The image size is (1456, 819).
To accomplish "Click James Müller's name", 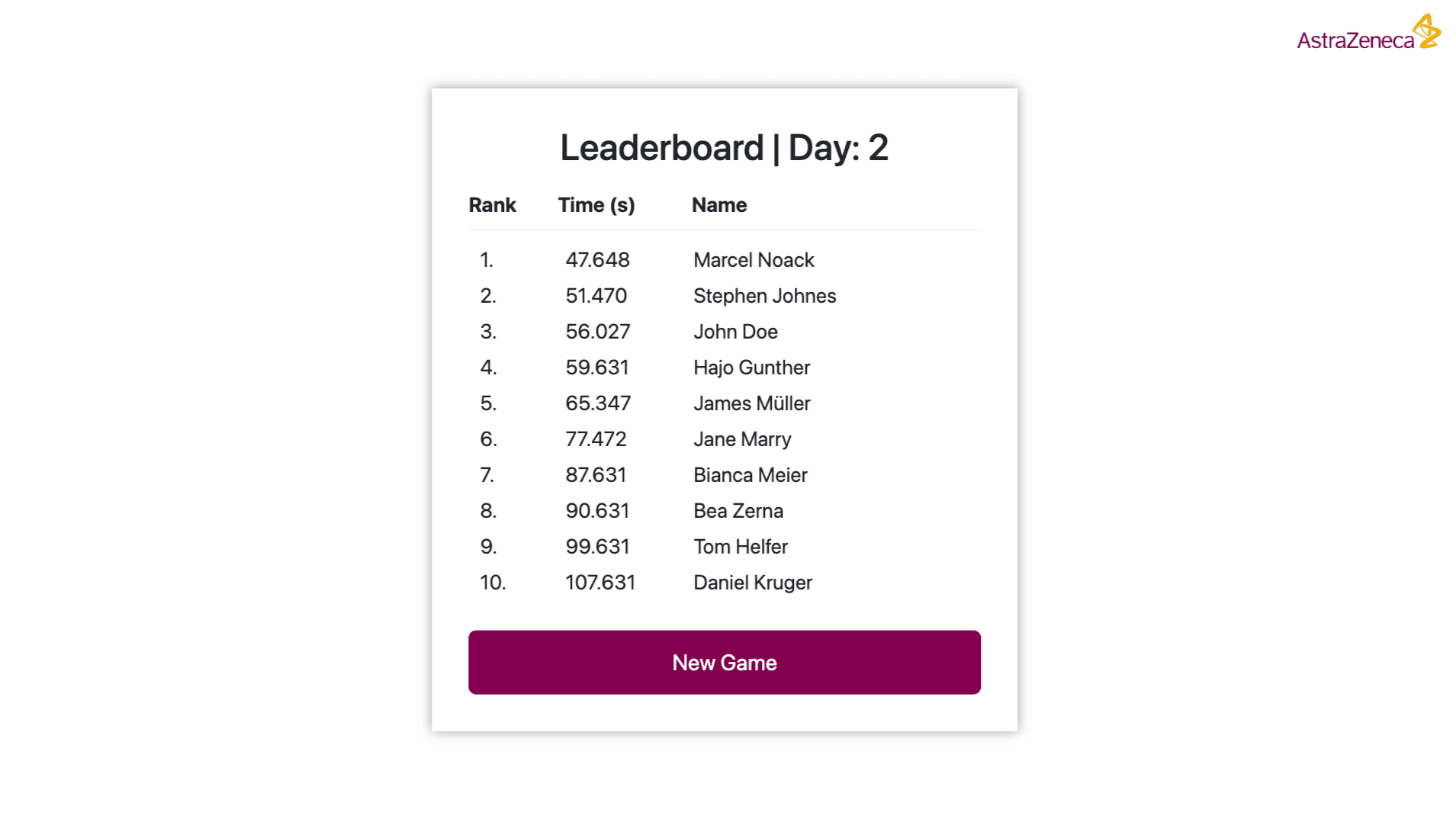I will (751, 403).
